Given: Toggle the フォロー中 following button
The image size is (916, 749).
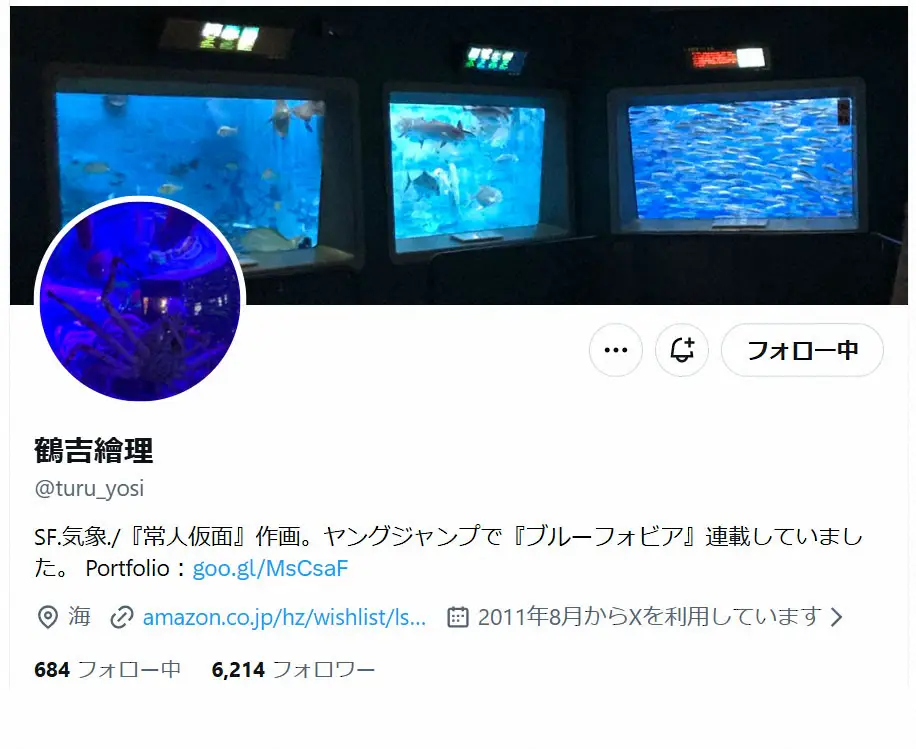Looking at the screenshot, I should 802,350.
